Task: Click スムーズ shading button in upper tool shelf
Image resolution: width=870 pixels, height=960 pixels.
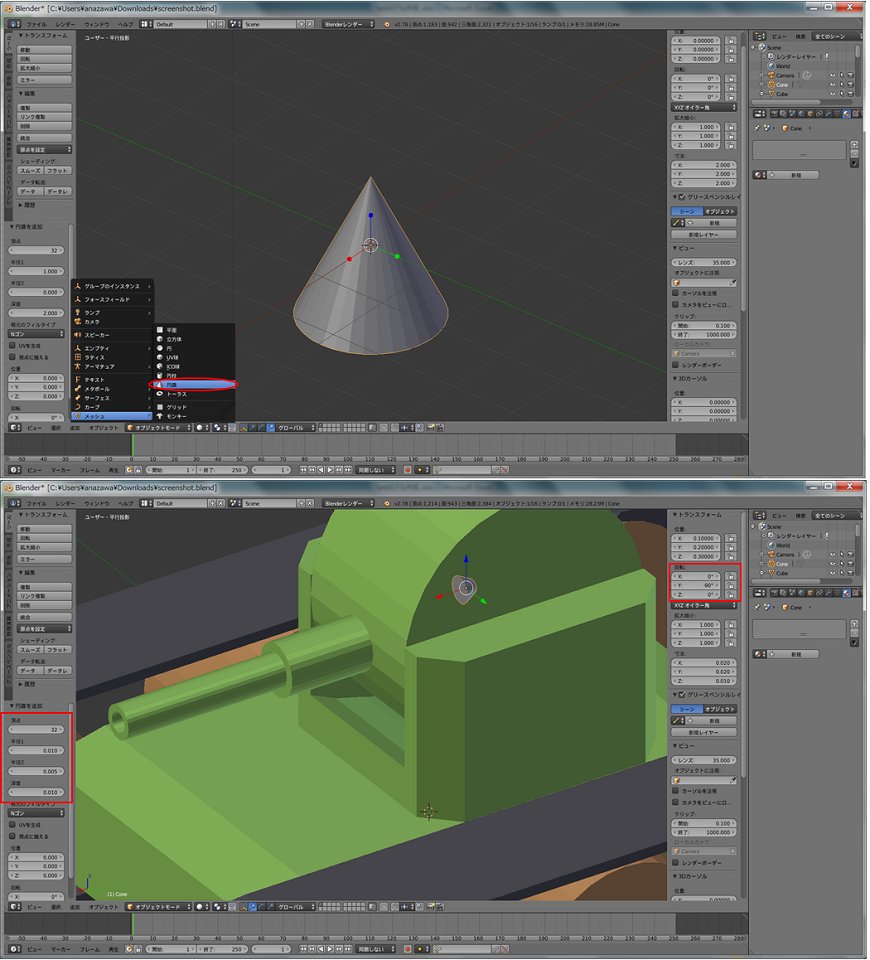Action: click(29, 170)
